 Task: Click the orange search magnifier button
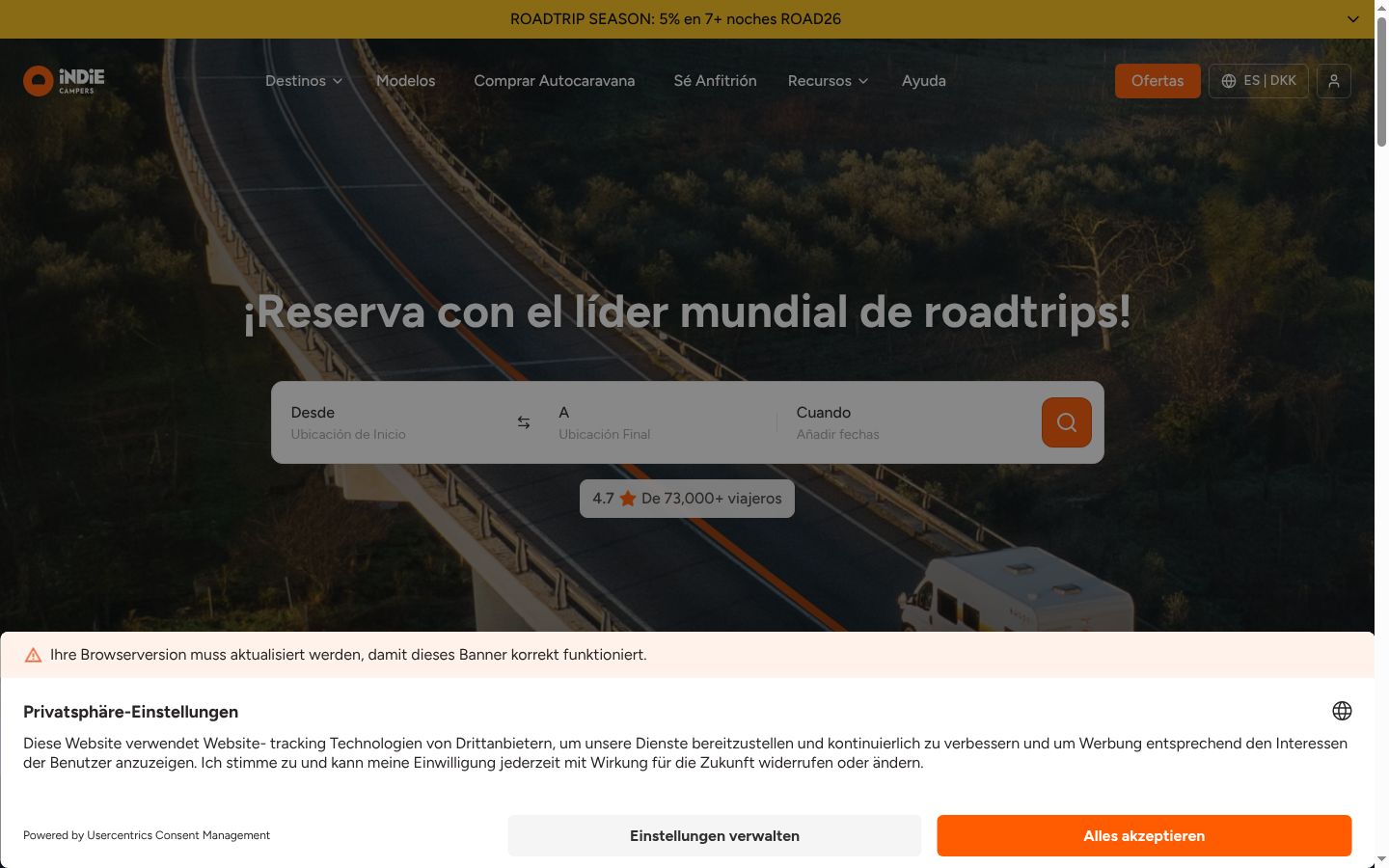click(1067, 422)
